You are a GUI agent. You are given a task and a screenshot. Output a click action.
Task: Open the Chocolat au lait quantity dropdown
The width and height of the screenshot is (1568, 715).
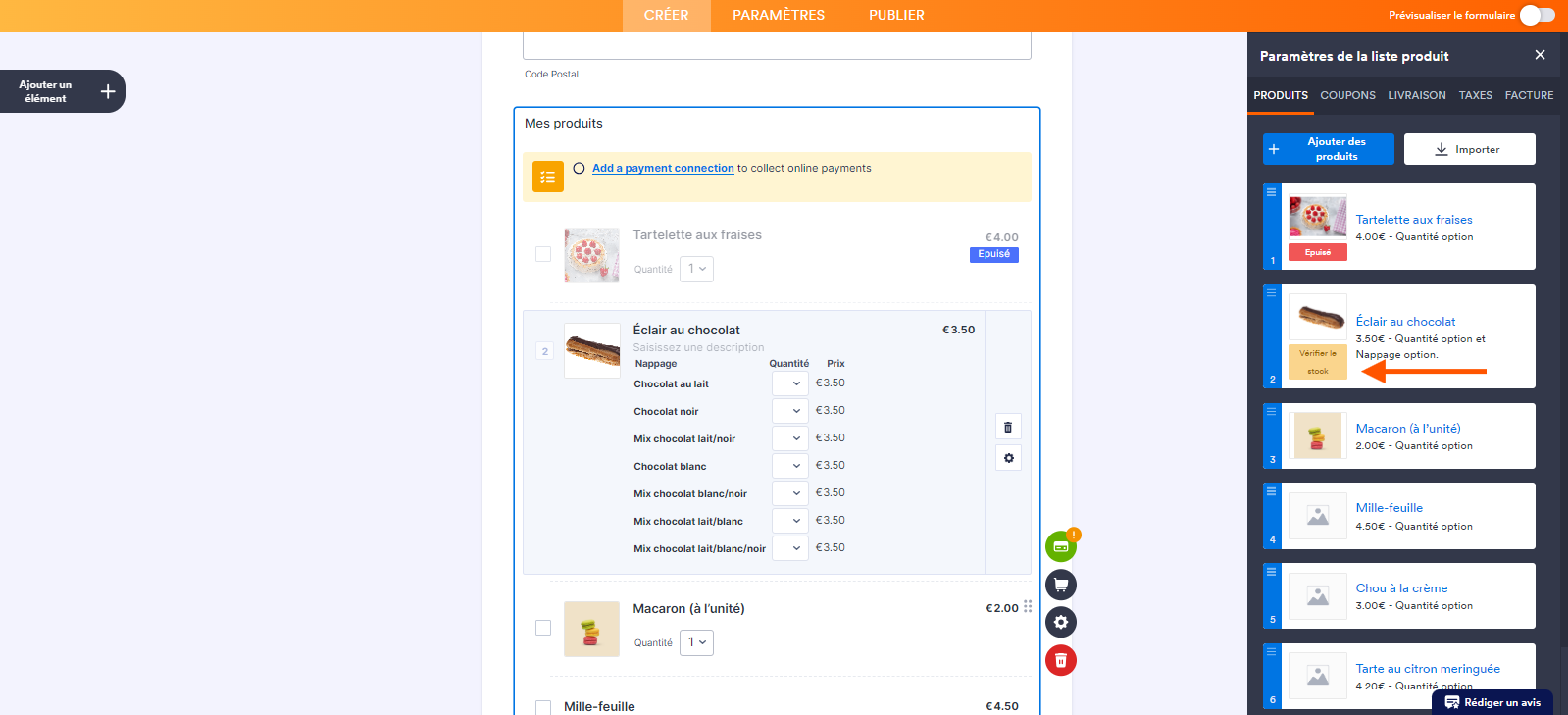click(x=789, y=383)
